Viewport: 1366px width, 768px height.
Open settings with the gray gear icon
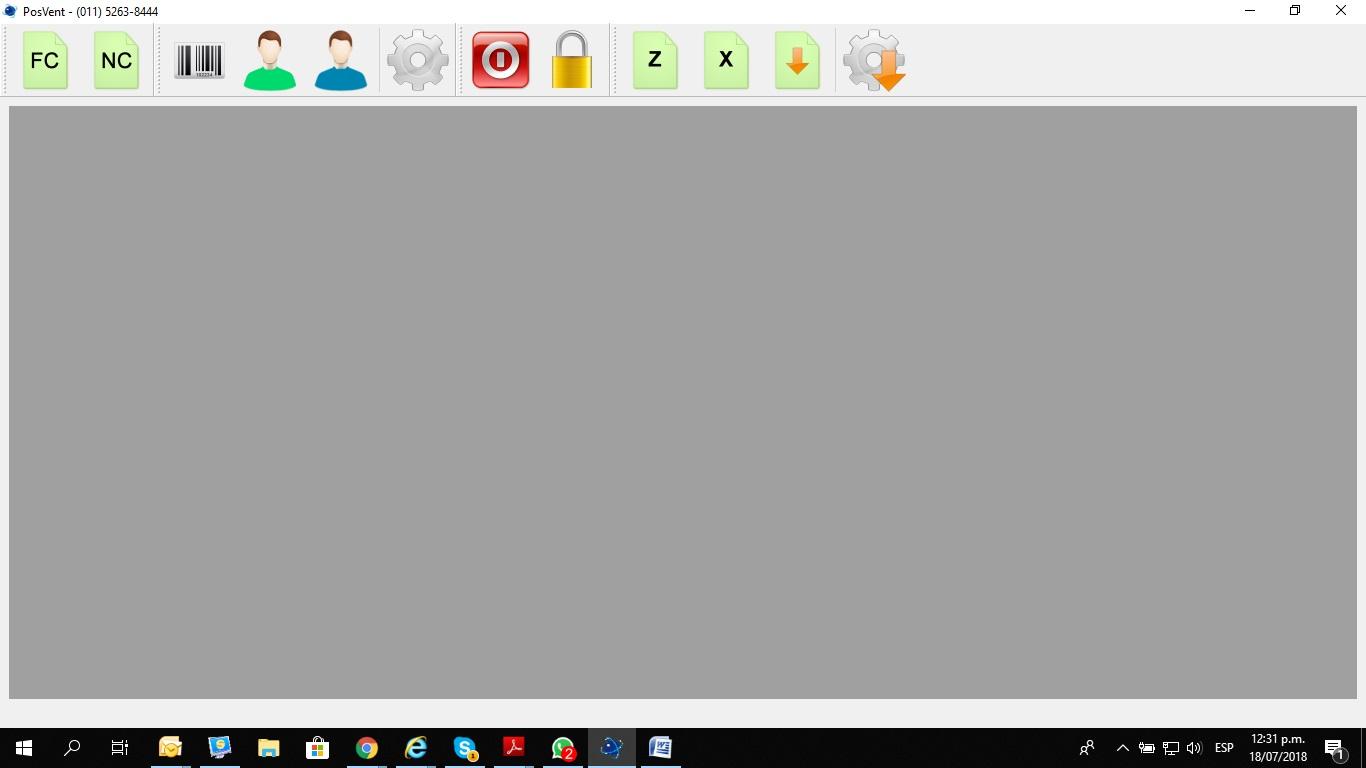pos(417,61)
